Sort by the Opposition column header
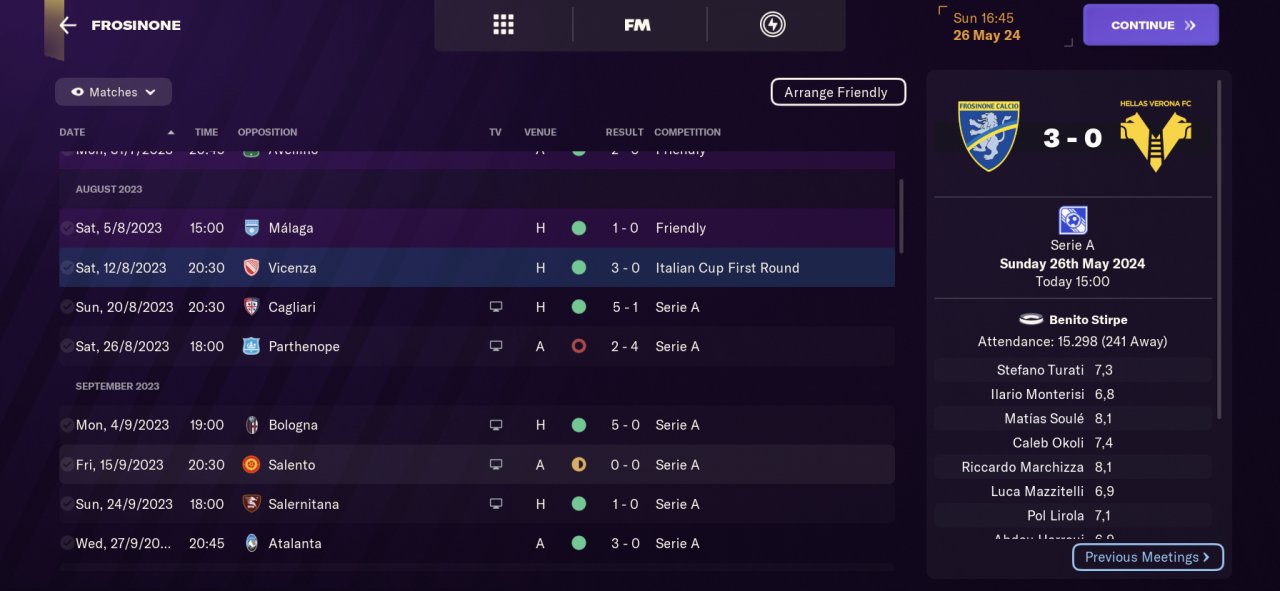1280x591 pixels. point(267,132)
